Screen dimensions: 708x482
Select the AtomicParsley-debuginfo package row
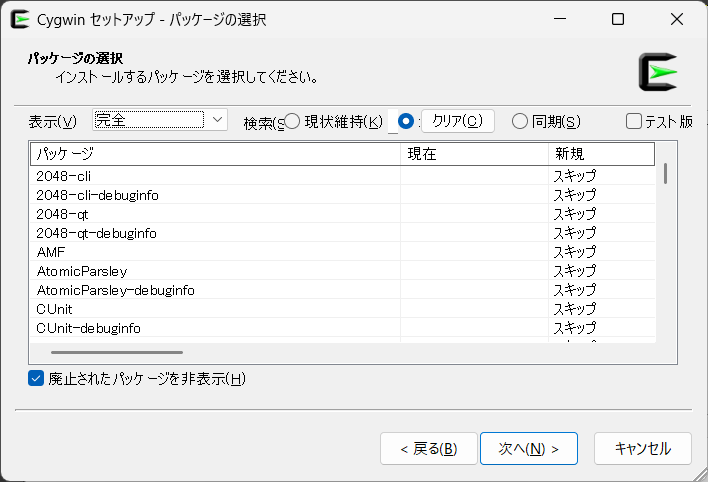pyautogui.click(x=343, y=290)
